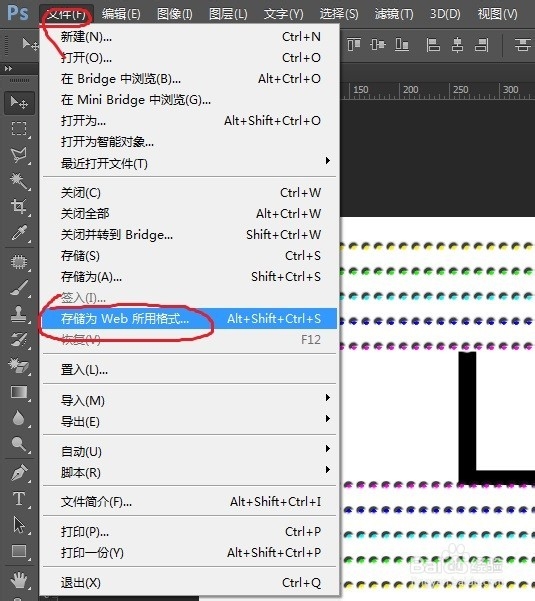Click Align right edges icon
Screen dimensions: 535x601
pyautogui.click(x=482, y=44)
